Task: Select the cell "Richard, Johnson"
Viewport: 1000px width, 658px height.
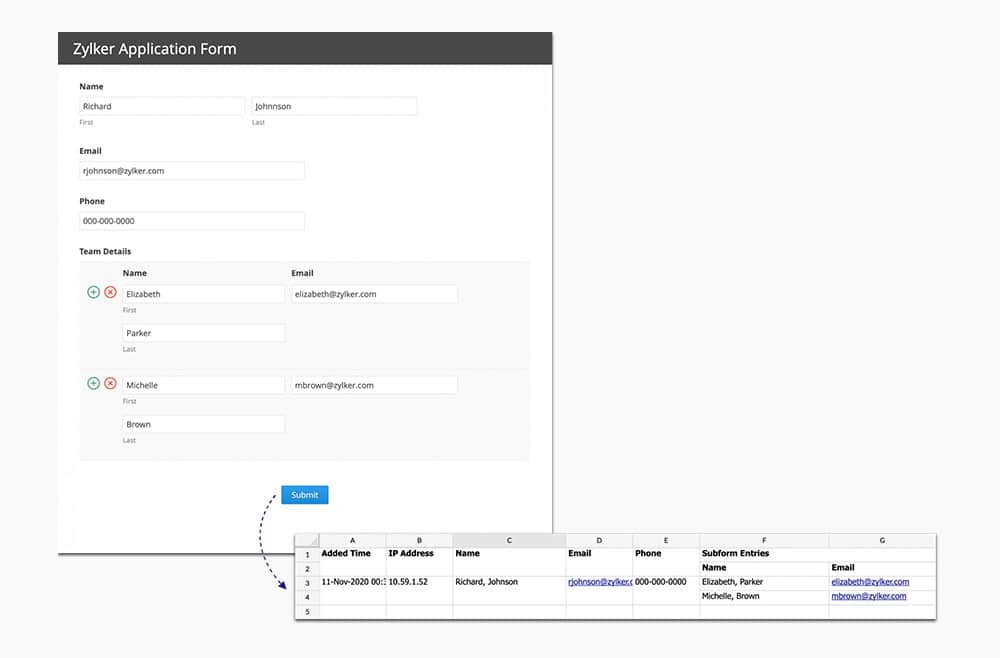Action: point(509,582)
